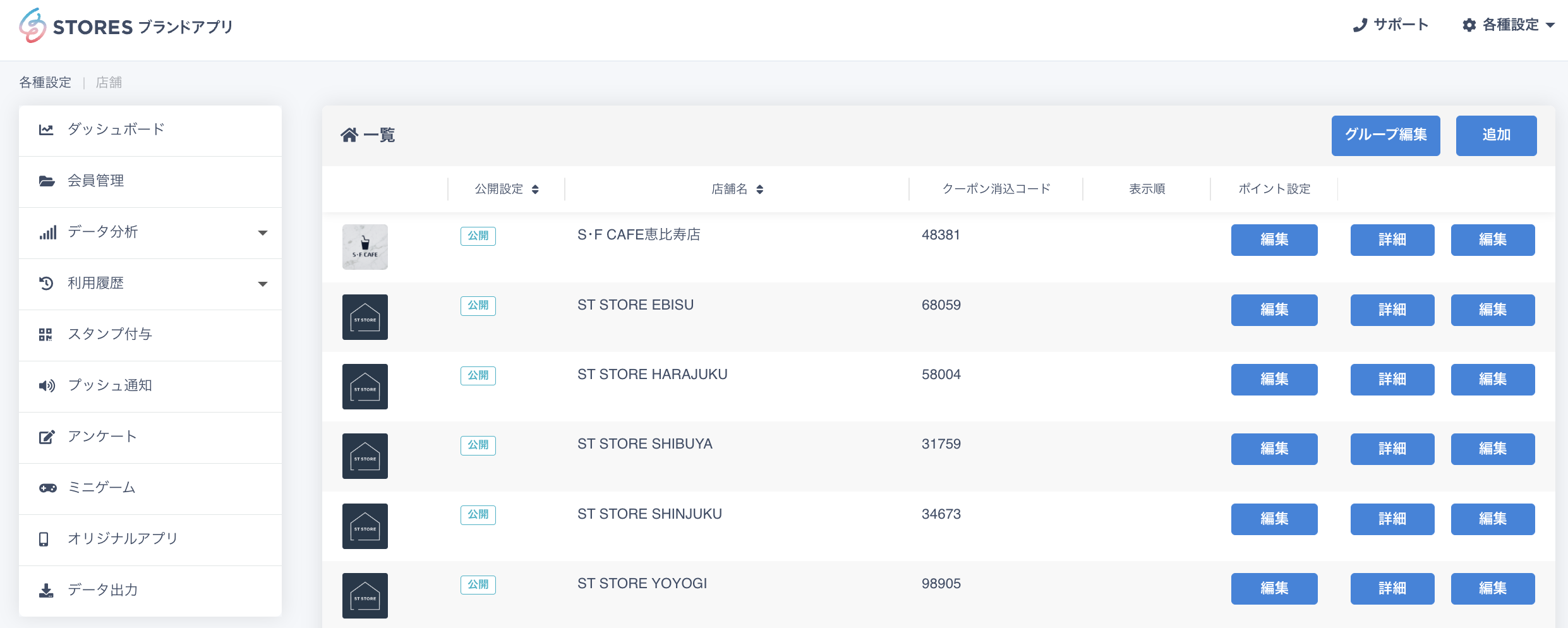
Task: Click the dashboard chart icon in sidebar
Action: click(46, 130)
